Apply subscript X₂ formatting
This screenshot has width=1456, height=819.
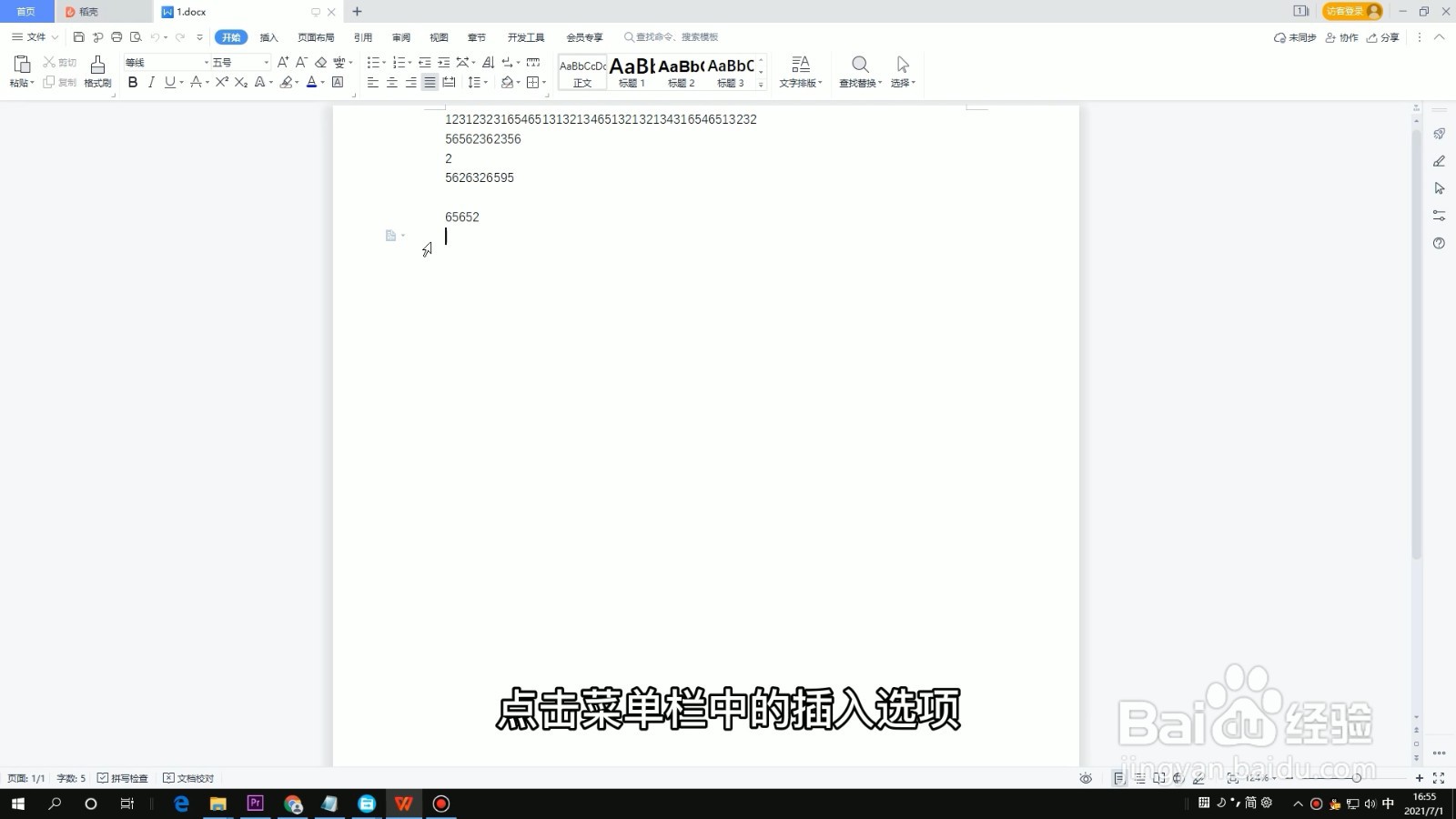coord(241,82)
